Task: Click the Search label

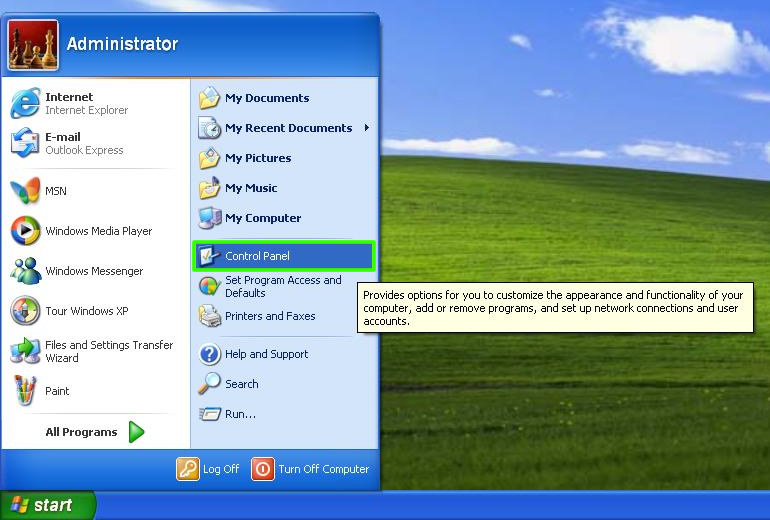Action: pos(242,384)
